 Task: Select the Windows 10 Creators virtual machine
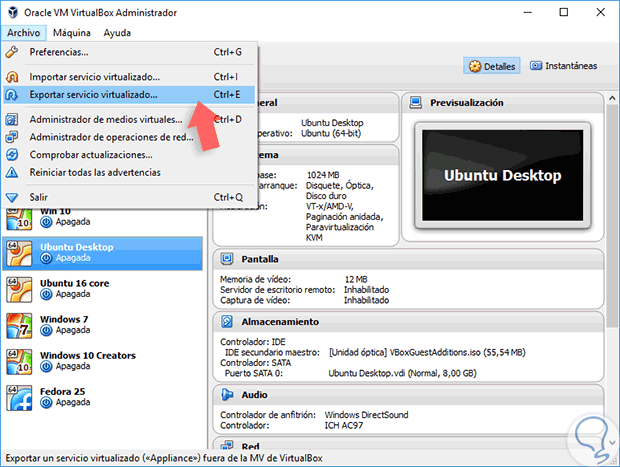click(103, 361)
